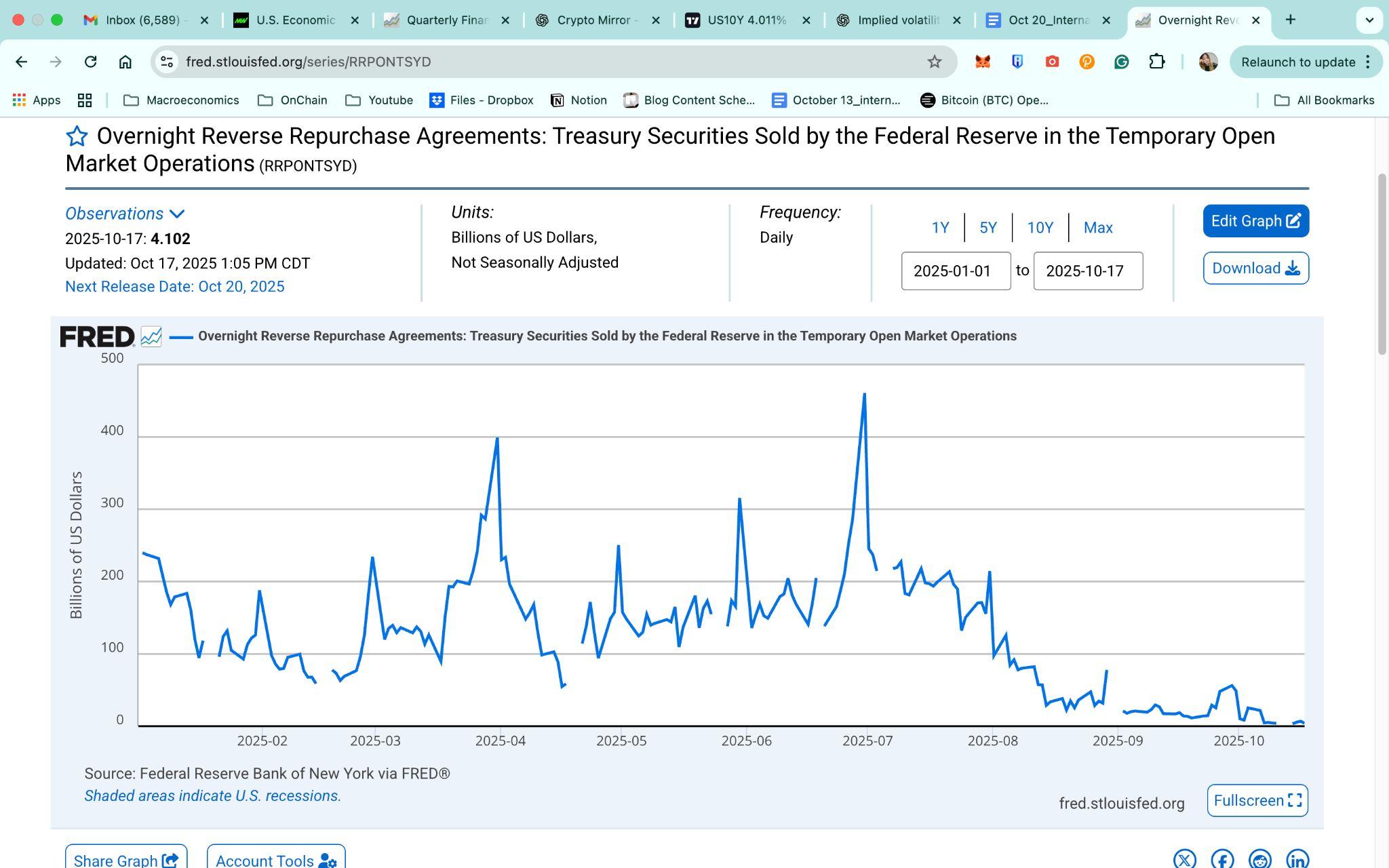The image size is (1389, 868).
Task: Switch to the Crypto Mirror tab
Action: 596,20
